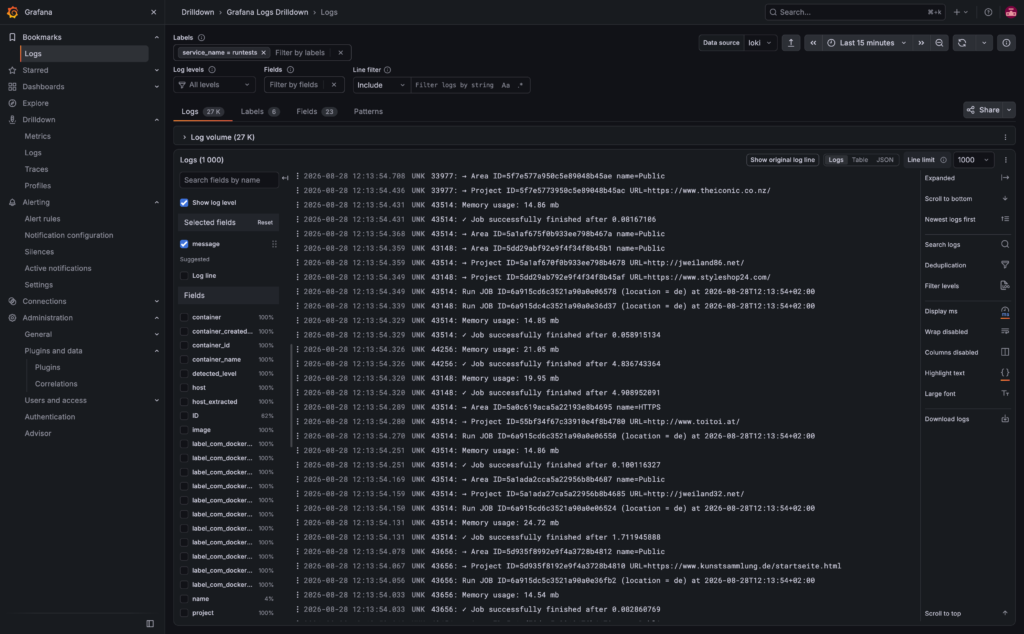Switch log view to Table
Screen dimensions: 1024x634
(x=859, y=160)
